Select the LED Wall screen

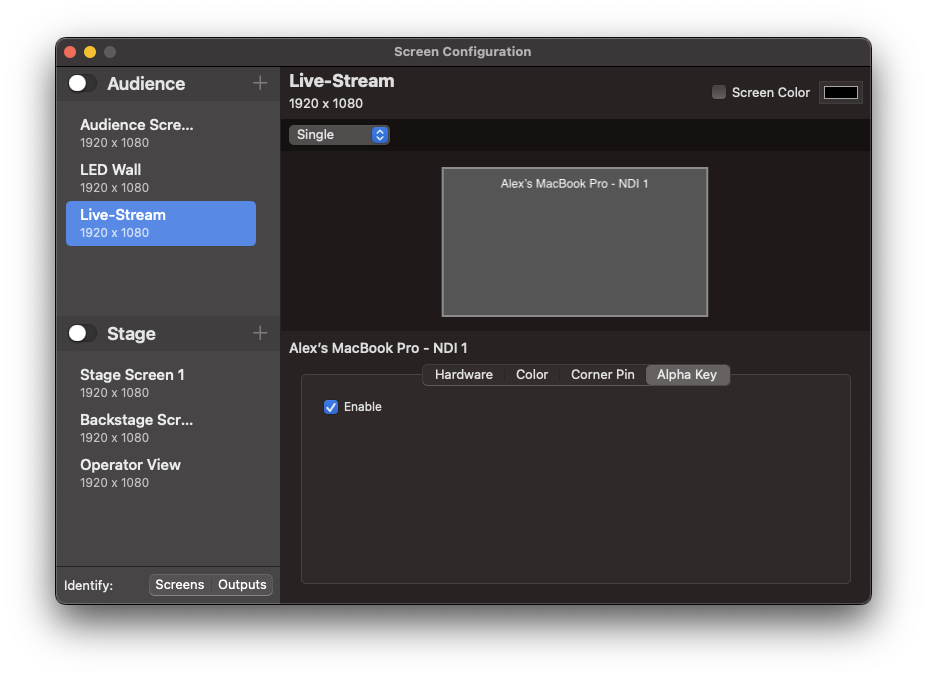pyautogui.click(x=161, y=179)
